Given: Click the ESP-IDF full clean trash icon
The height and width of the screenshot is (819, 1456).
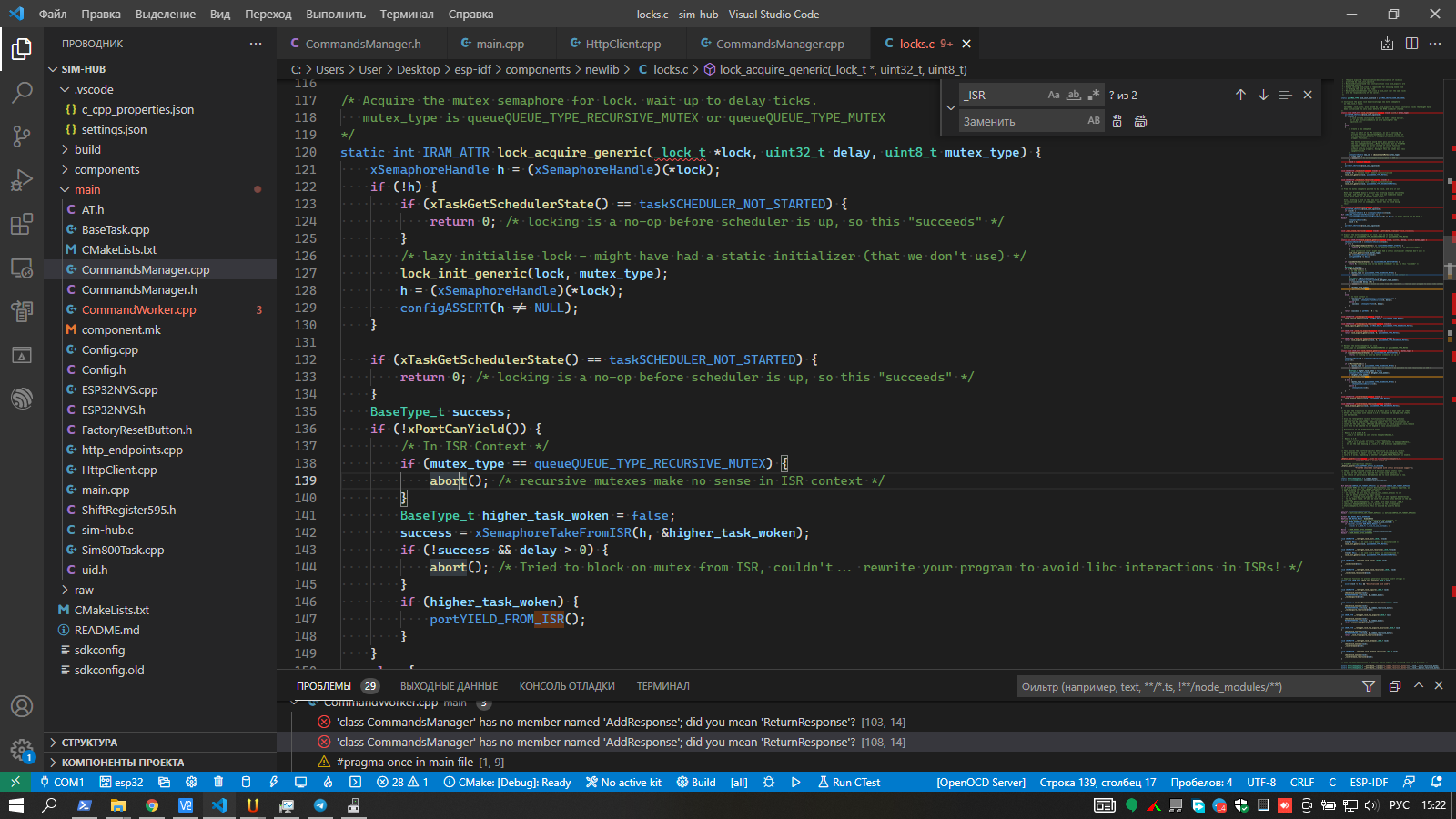Looking at the screenshot, I should (x=218, y=782).
